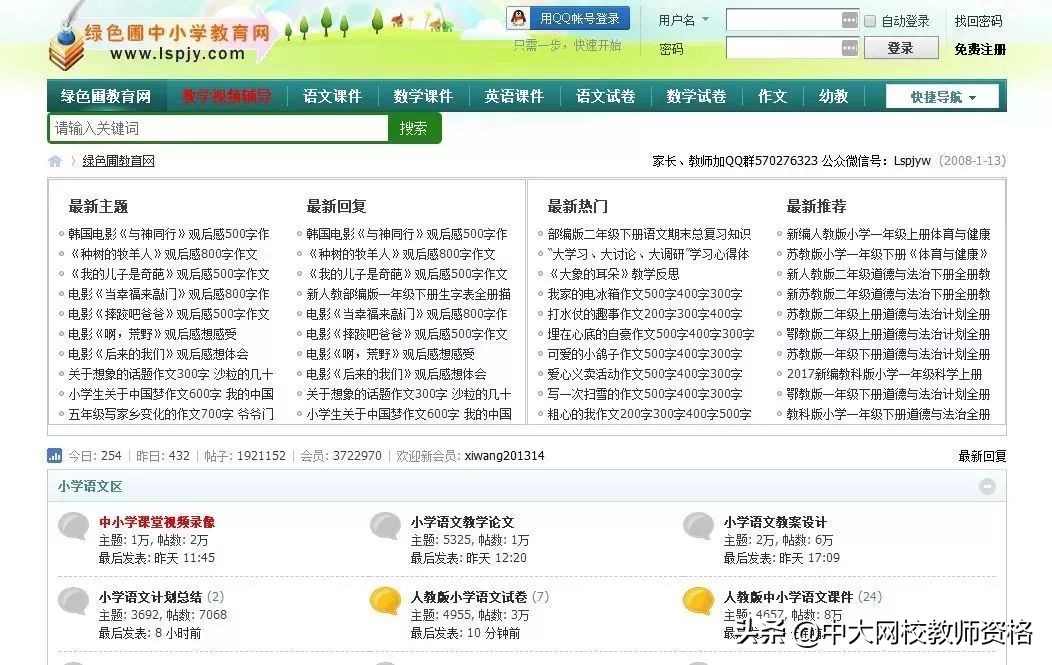Click inside the keyword search input field
Image resolution: width=1052 pixels, height=665 pixels.
(x=215, y=128)
